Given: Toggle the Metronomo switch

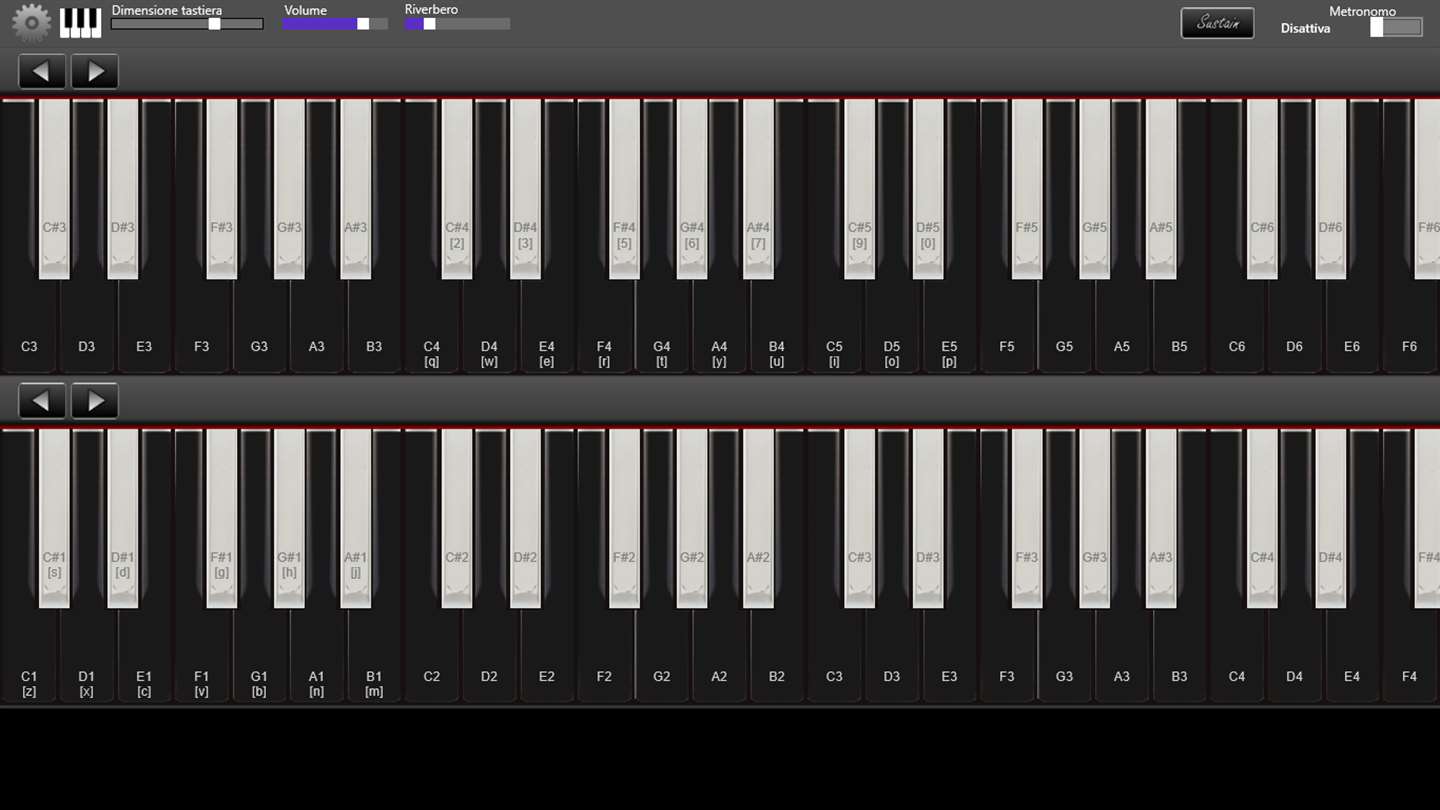Looking at the screenshot, I should [x=1396, y=28].
